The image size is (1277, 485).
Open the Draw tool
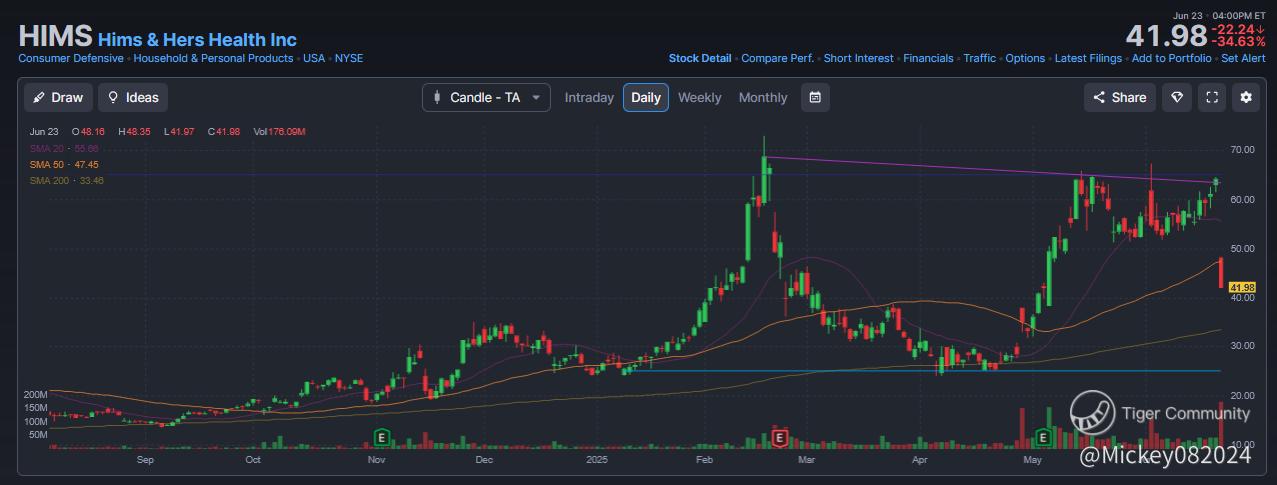(x=58, y=97)
